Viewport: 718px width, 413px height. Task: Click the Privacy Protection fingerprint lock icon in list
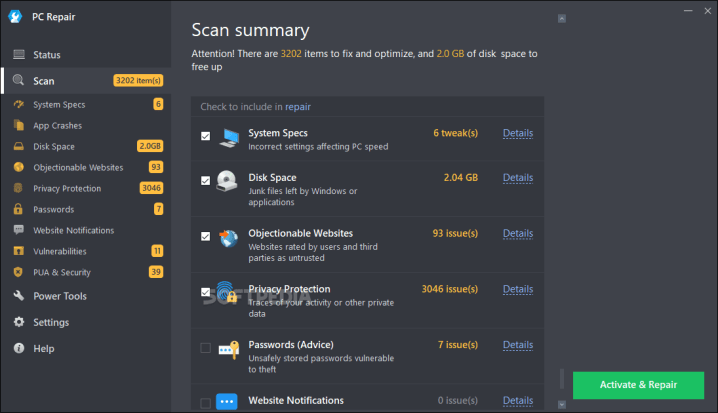click(x=227, y=292)
